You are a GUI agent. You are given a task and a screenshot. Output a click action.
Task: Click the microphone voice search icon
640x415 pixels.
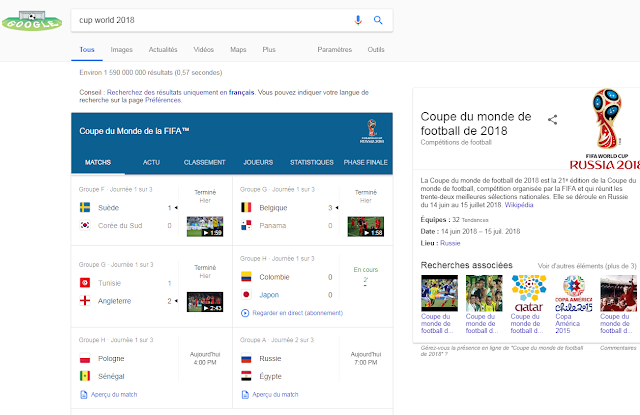[358, 20]
